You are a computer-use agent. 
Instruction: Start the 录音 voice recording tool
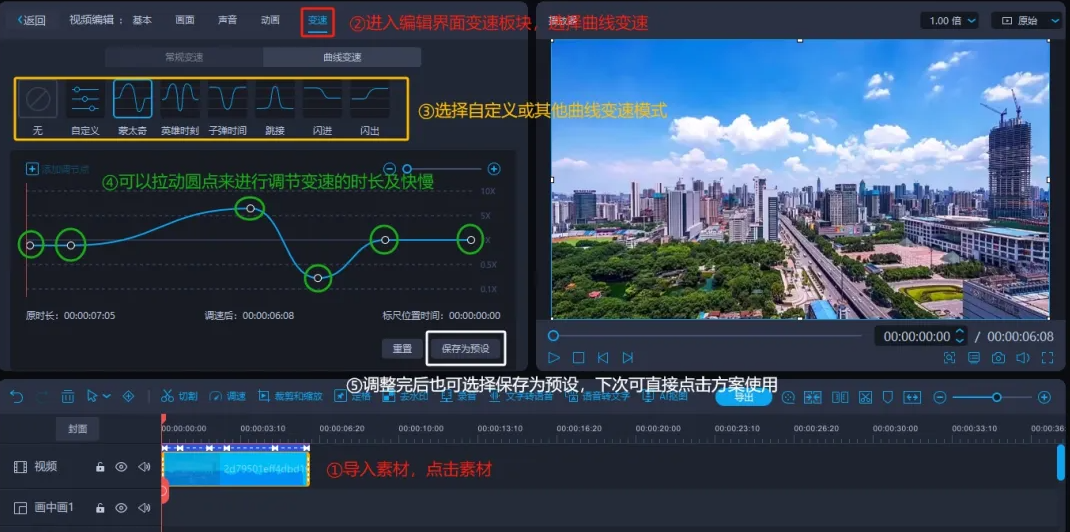coord(459,396)
